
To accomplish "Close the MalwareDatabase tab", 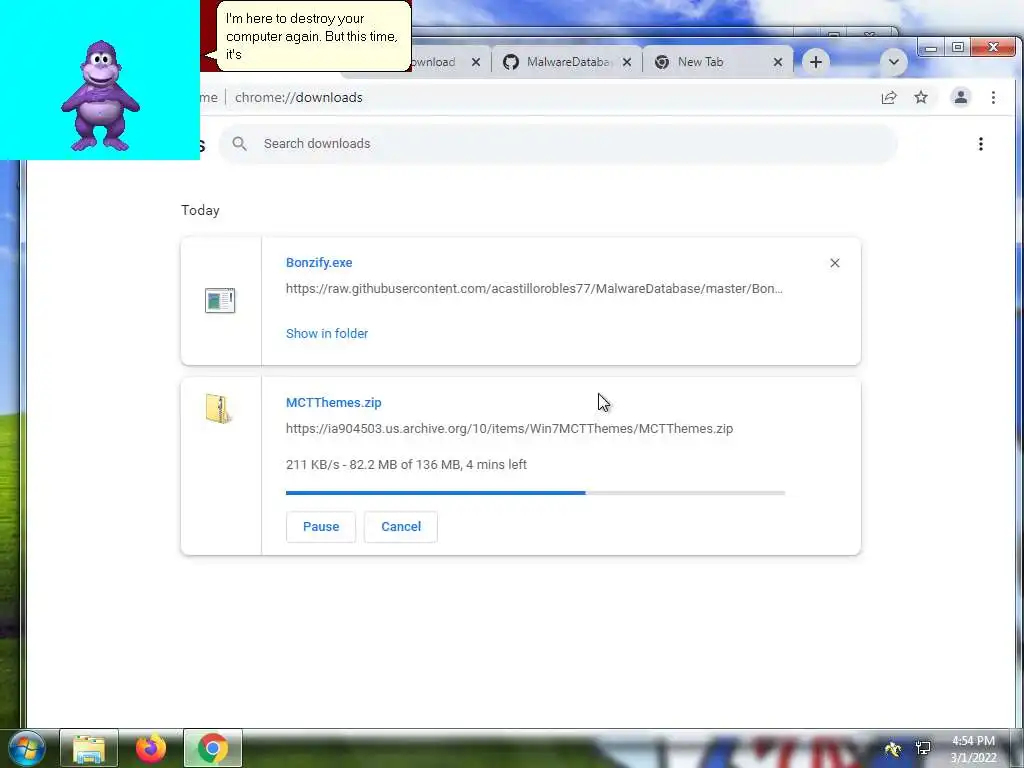I will click(627, 62).
